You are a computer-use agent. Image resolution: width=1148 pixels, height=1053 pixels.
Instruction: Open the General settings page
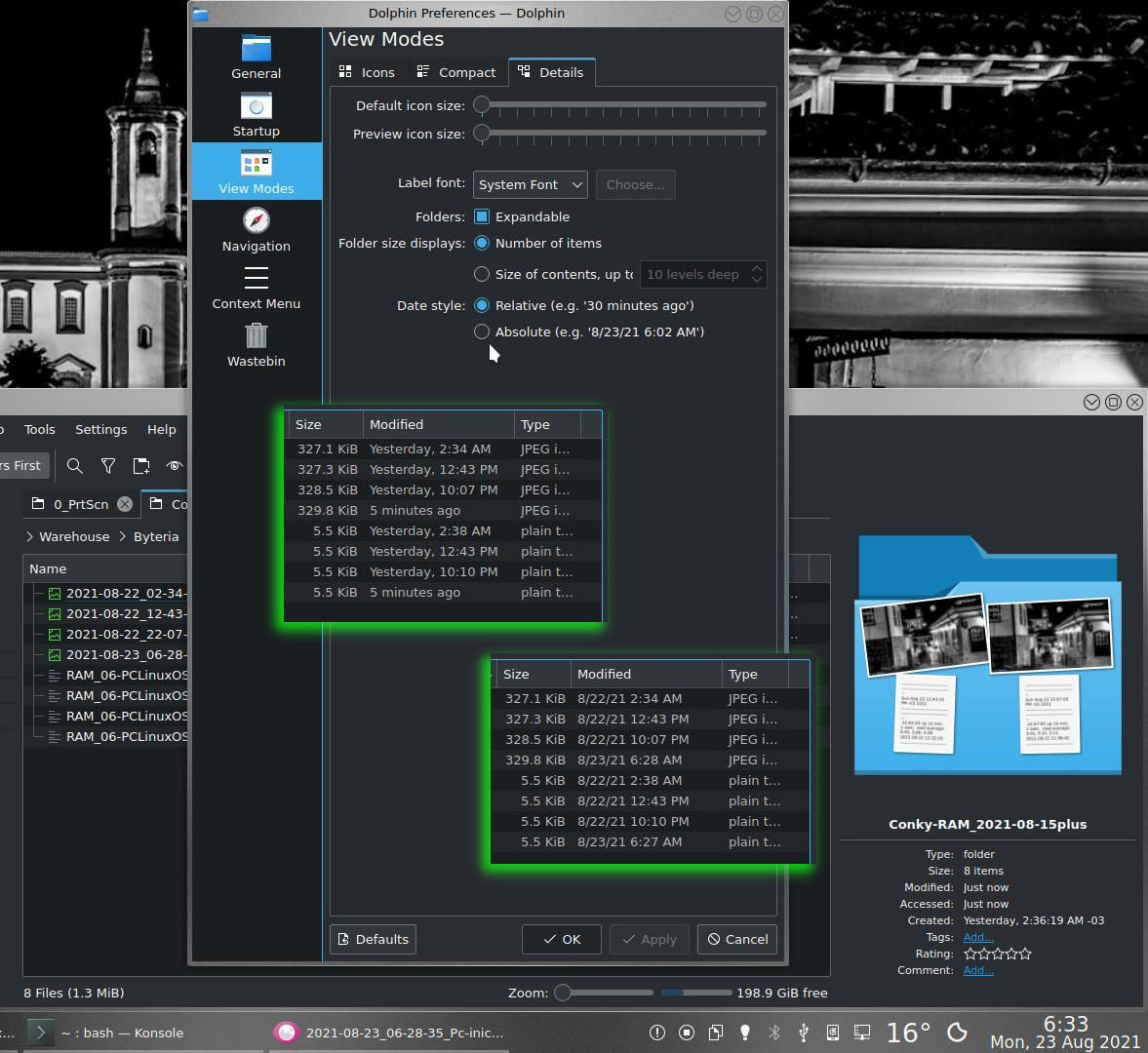pos(257,57)
